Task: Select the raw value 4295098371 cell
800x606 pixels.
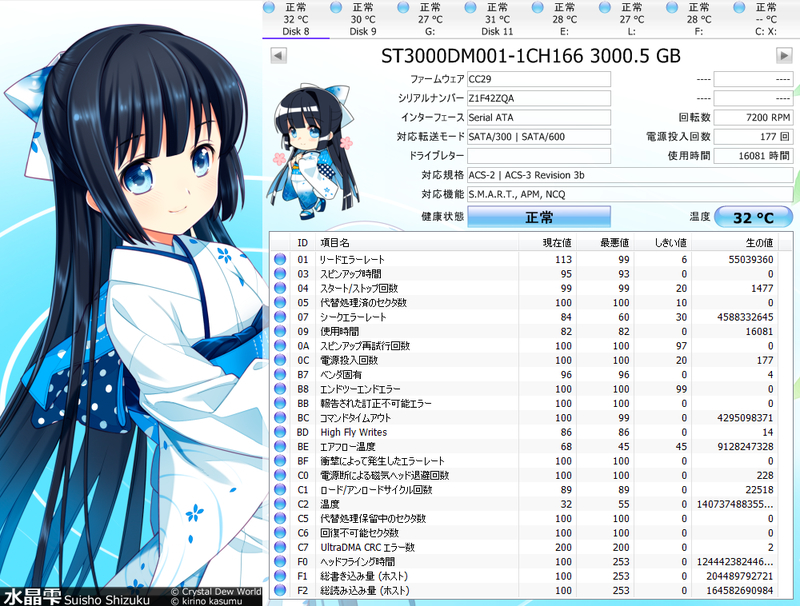Action: (745, 417)
